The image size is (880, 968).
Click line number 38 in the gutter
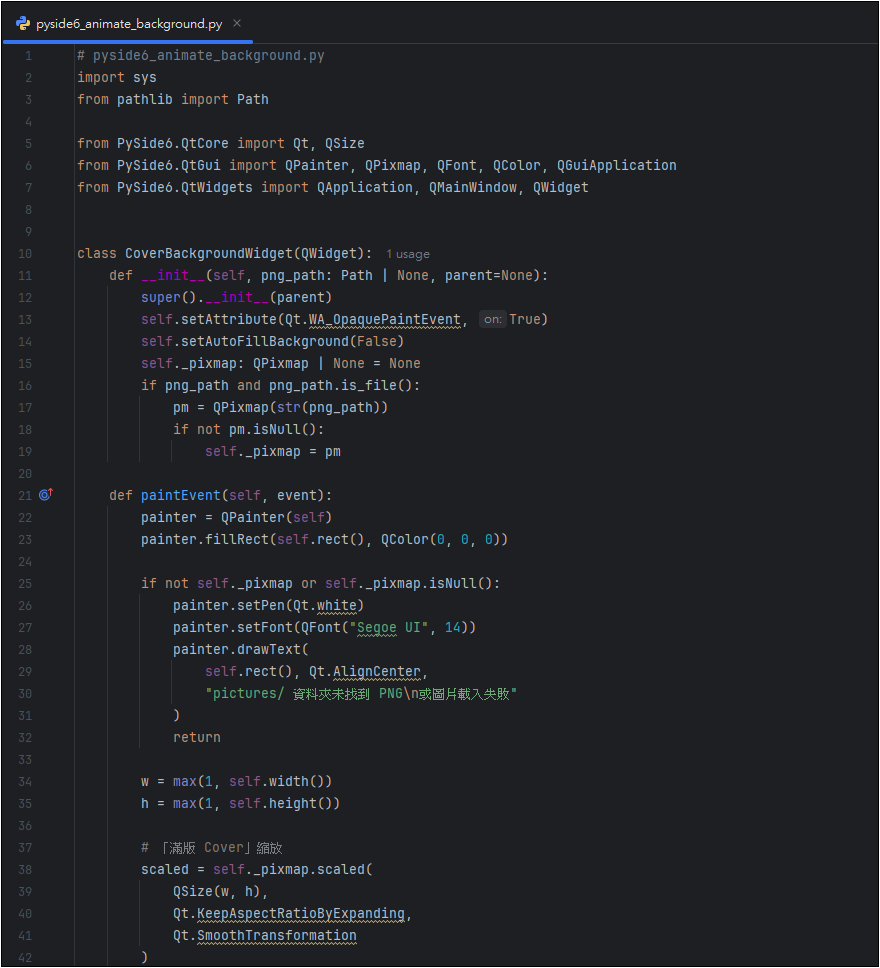coord(25,870)
